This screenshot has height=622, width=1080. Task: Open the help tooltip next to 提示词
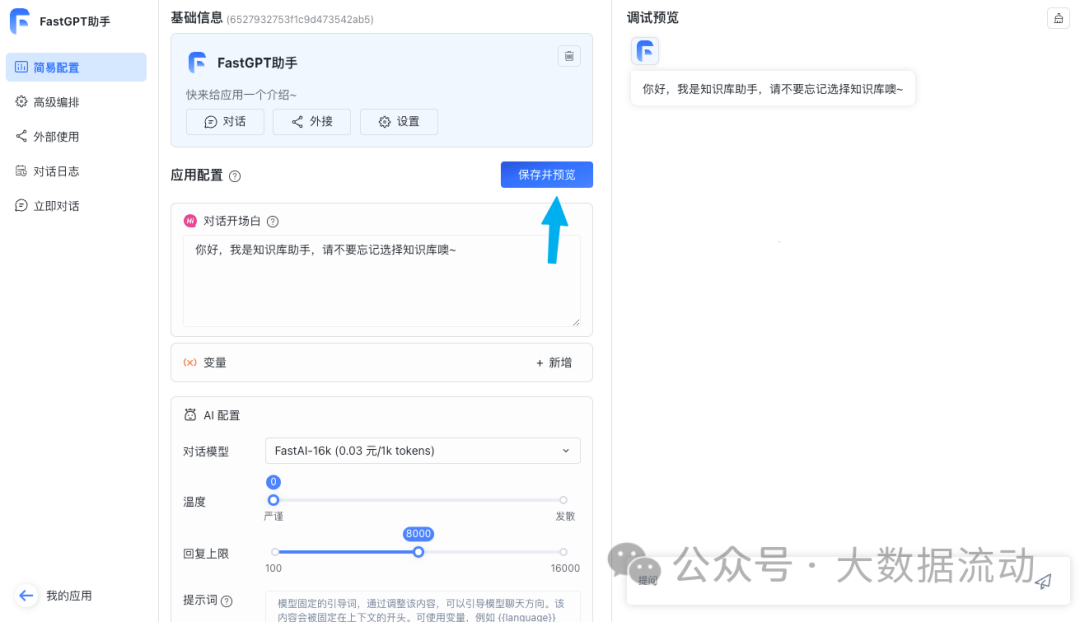226,601
